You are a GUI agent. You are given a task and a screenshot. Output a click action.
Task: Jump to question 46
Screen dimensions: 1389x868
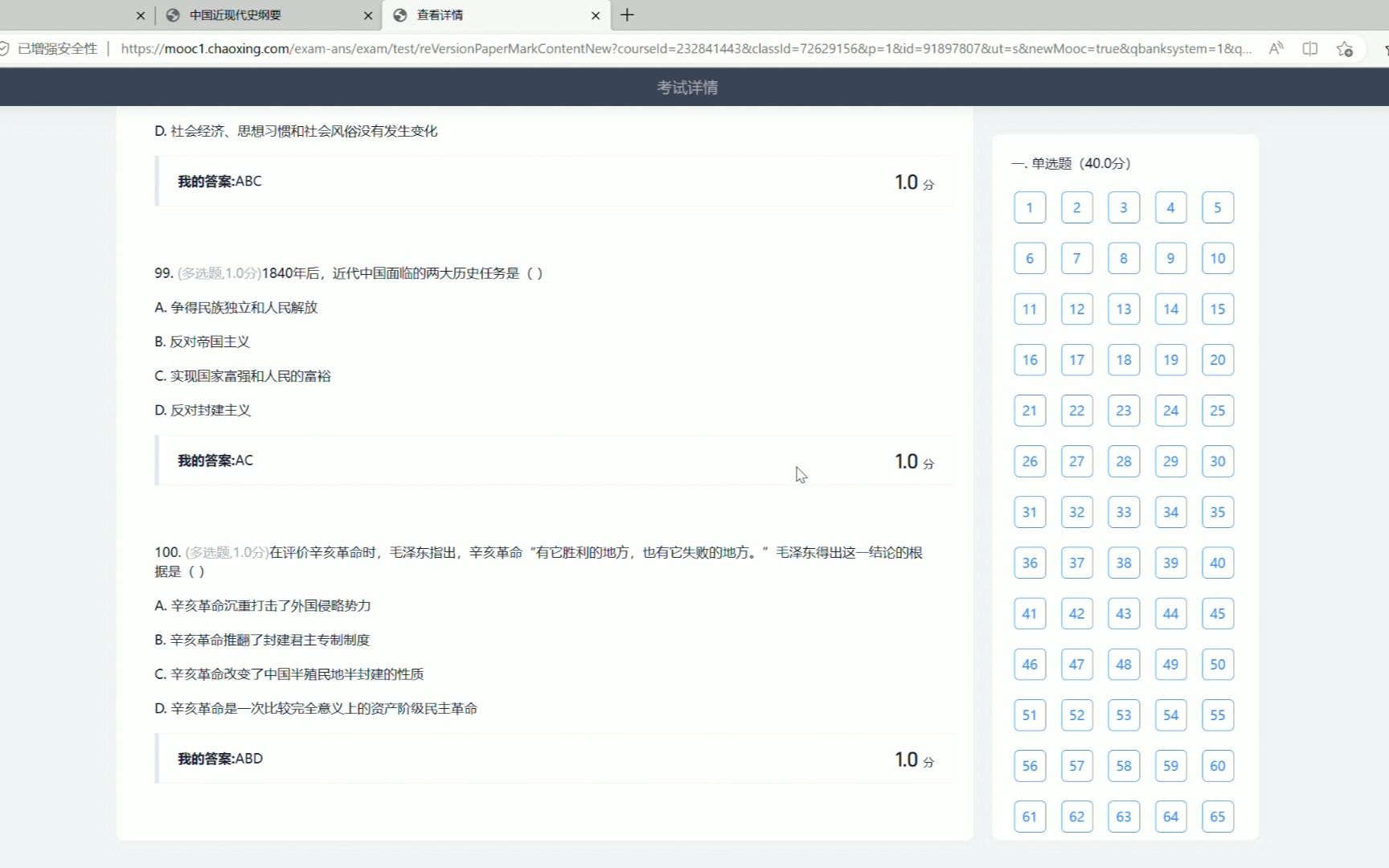pyautogui.click(x=1030, y=664)
